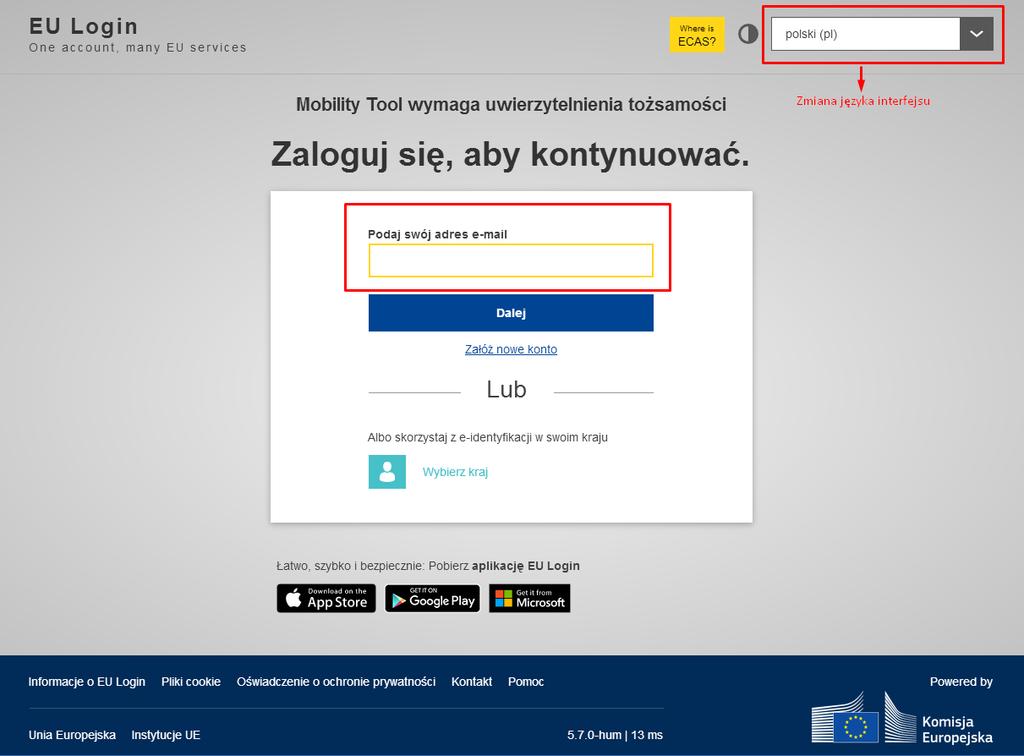Click 'Mobility Tool wymaga uwierzytelnienia tożsamości' text
1024x756 pixels.
click(511, 104)
